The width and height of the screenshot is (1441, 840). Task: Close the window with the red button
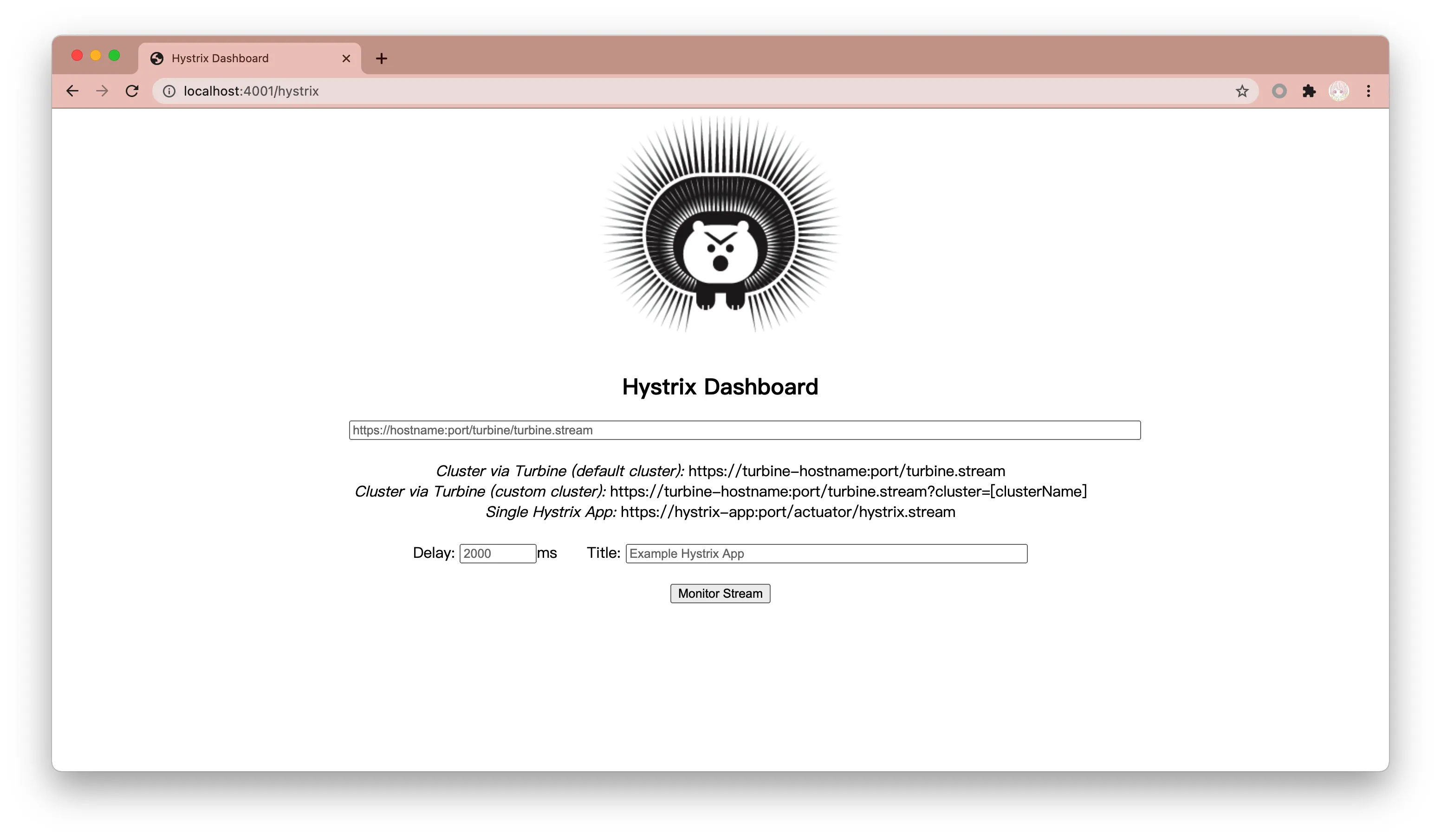[x=77, y=56]
